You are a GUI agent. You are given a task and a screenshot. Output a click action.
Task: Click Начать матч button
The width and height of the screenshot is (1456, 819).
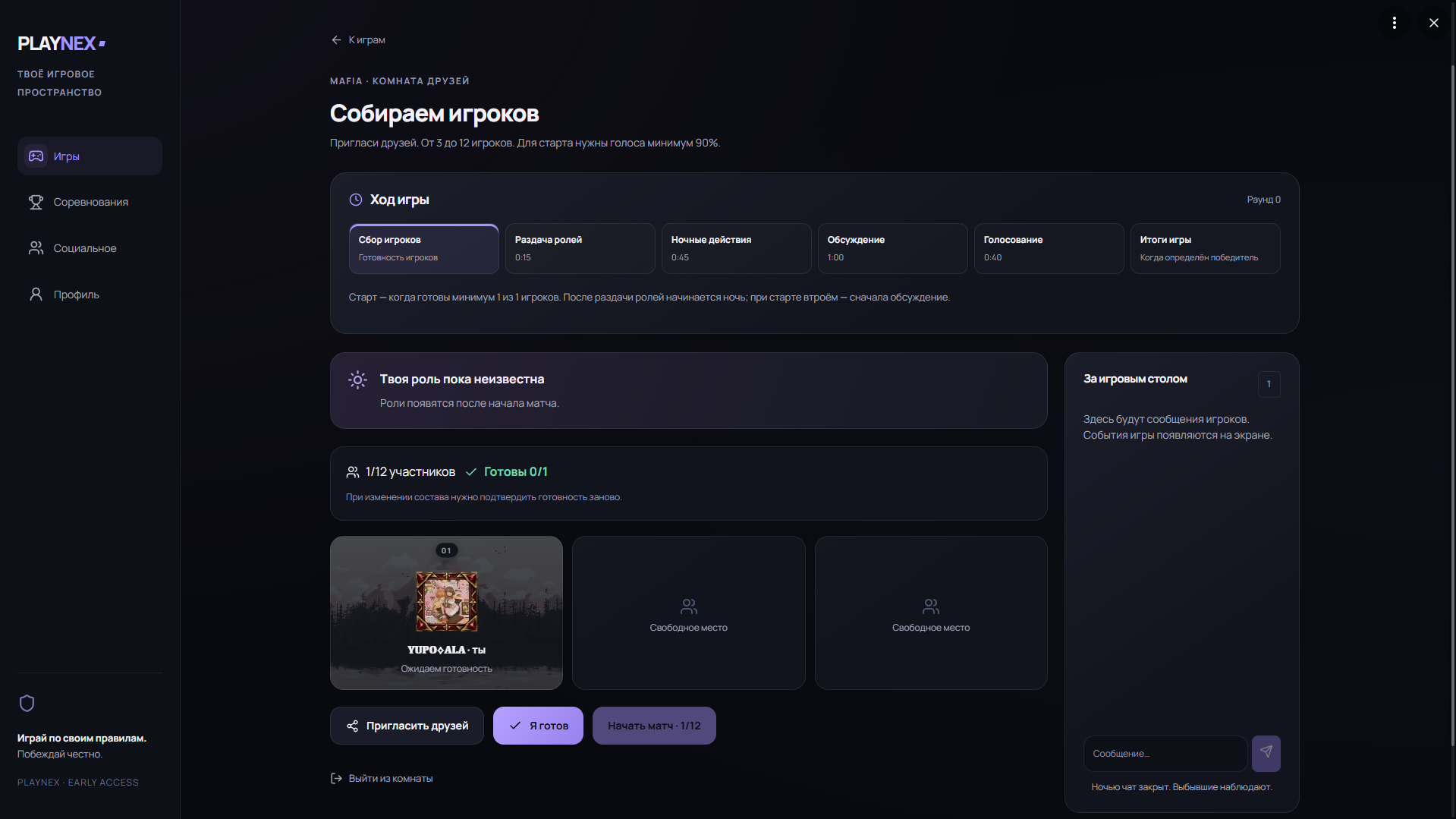654,726
